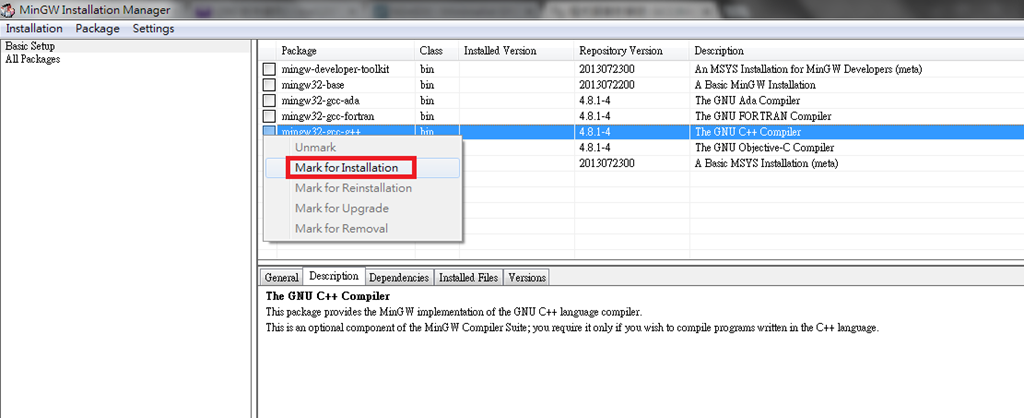Choose Mark for Installation in the context menu
This screenshot has width=1024, height=418.
(362, 168)
